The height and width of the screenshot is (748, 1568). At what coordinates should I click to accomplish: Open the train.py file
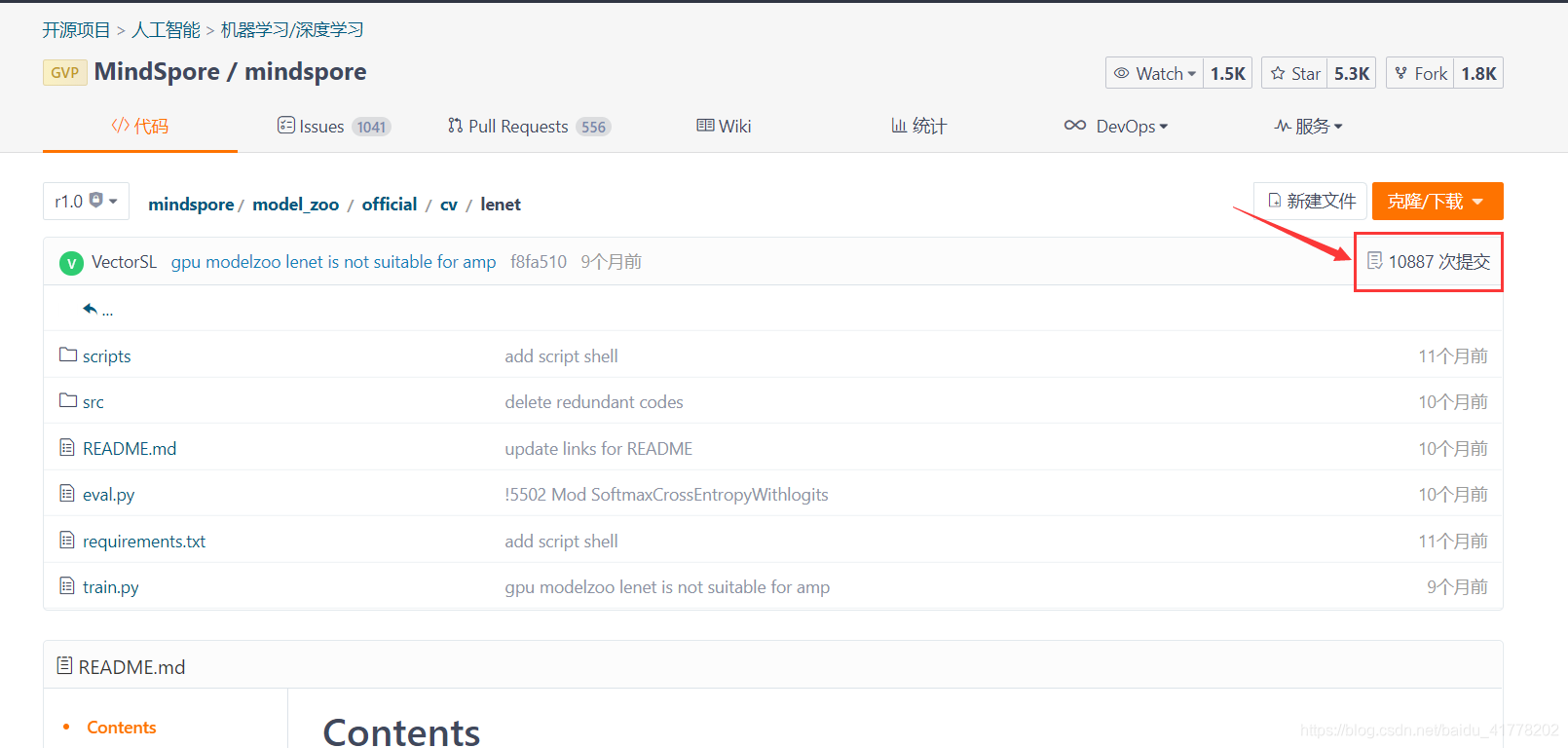click(x=111, y=587)
